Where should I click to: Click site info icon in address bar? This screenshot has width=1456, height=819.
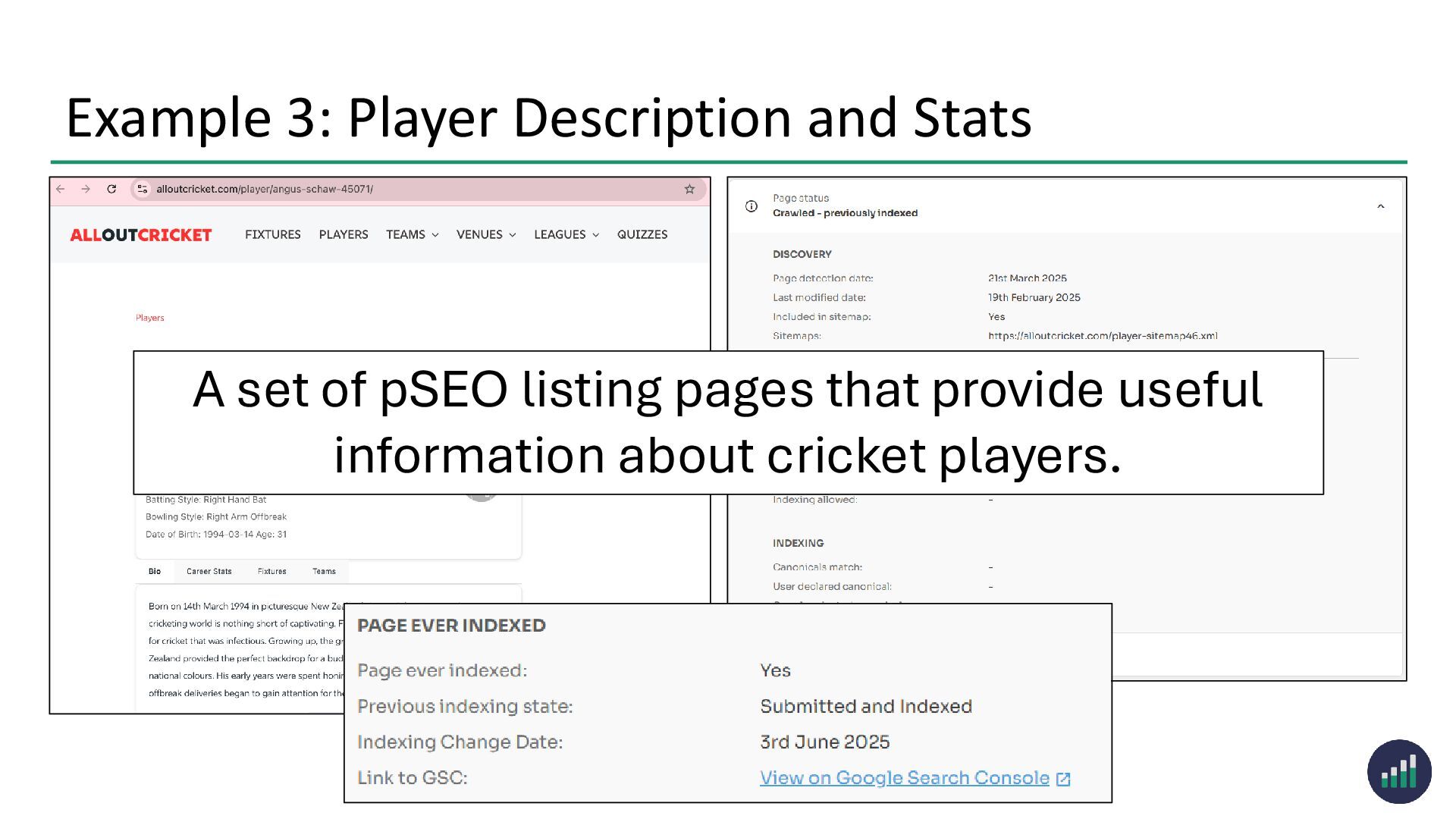(x=143, y=190)
